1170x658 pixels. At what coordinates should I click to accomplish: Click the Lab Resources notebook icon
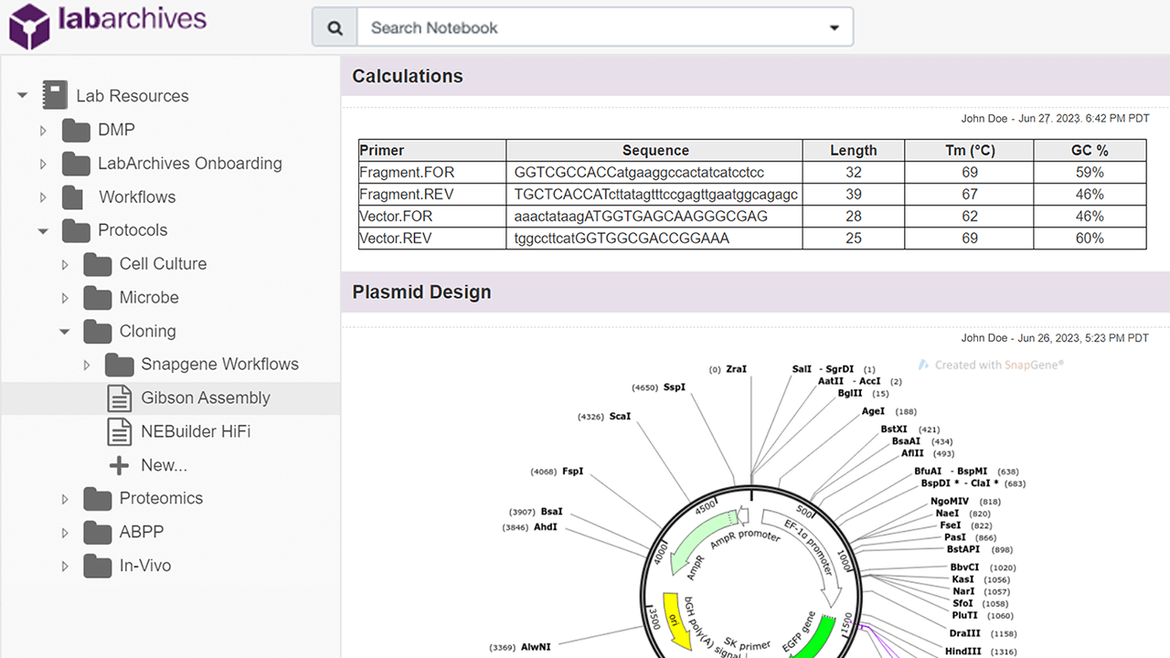click(x=55, y=96)
